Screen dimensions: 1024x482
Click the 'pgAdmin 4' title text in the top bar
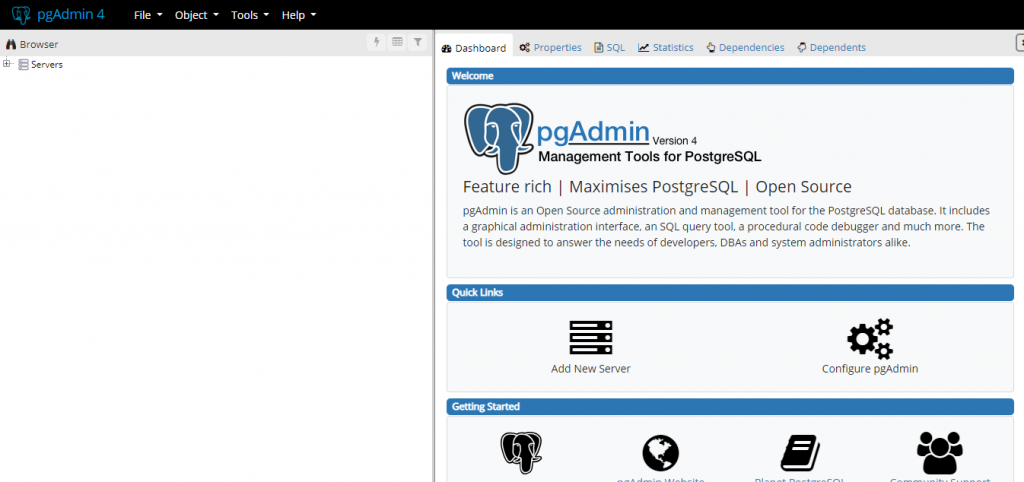point(71,14)
